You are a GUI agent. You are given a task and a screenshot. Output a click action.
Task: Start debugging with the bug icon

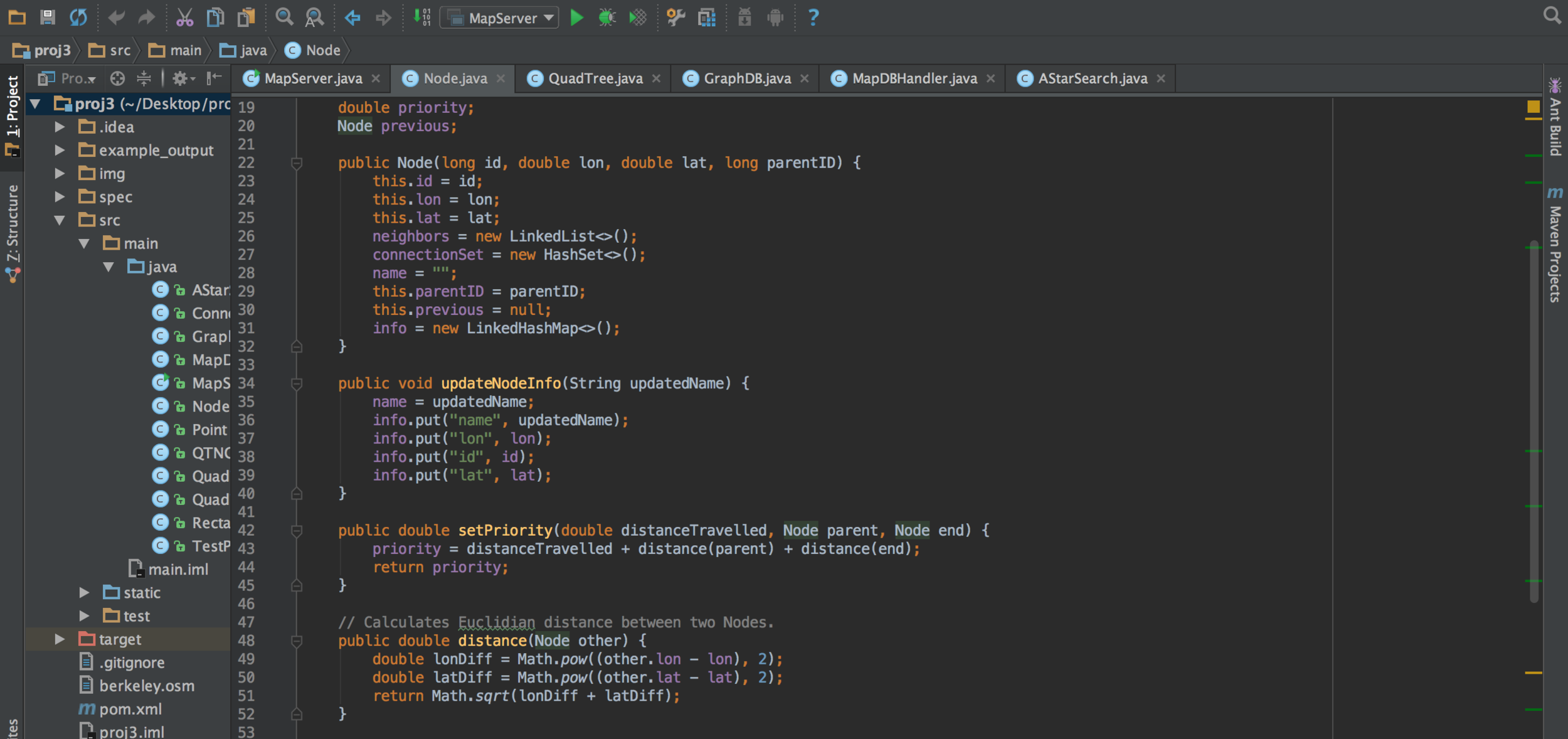pyautogui.click(x=607, y=18)
